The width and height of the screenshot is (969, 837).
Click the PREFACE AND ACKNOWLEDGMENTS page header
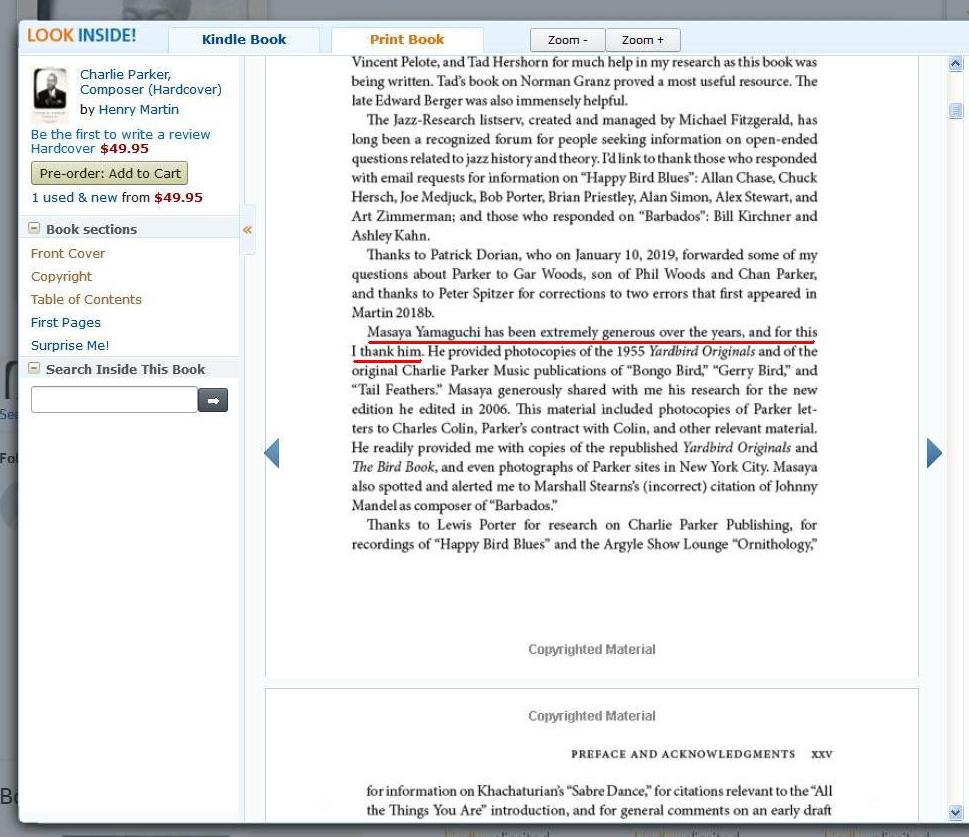coord(683,754)
